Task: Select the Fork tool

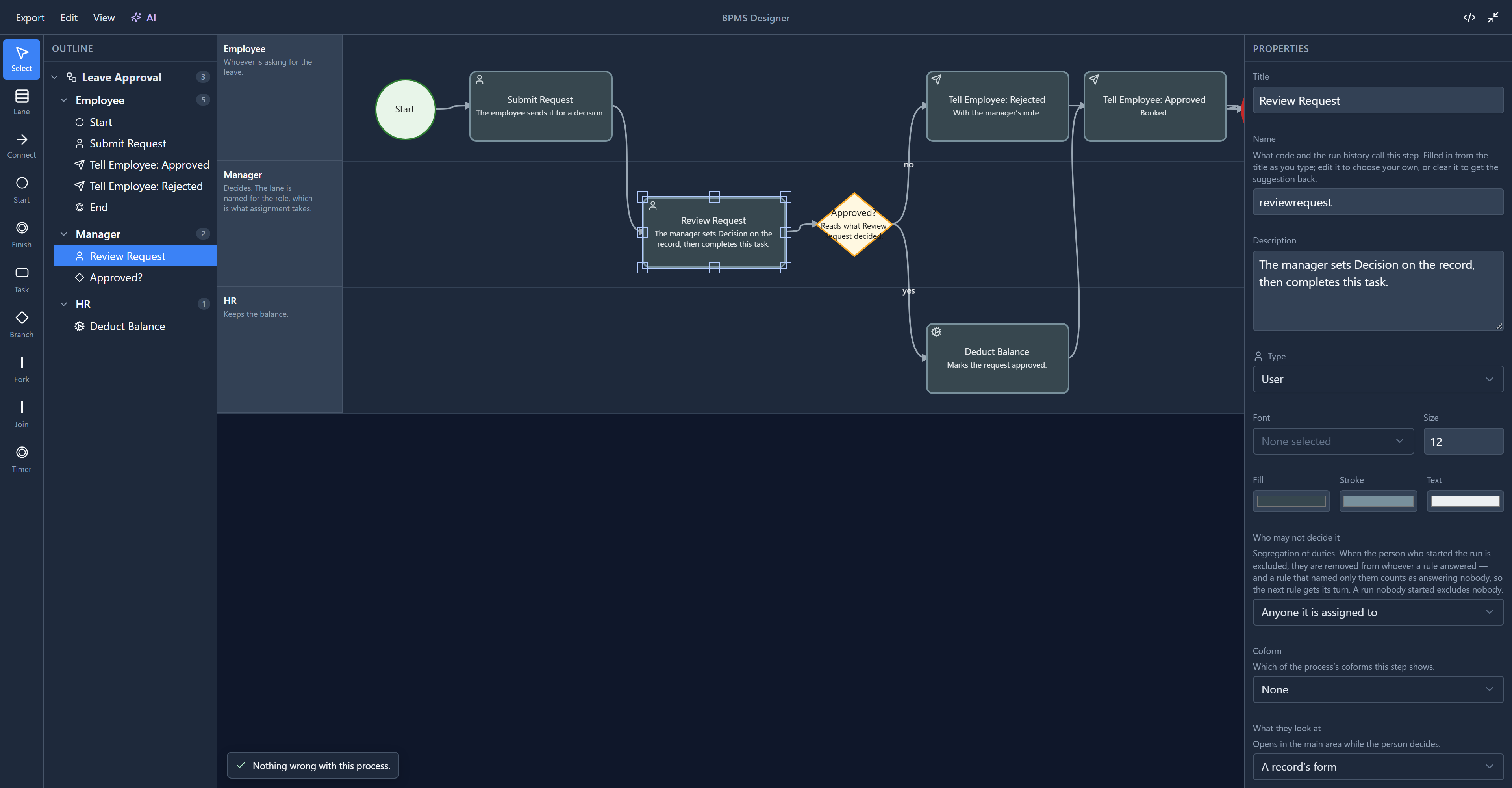Action: coord(22,370)
